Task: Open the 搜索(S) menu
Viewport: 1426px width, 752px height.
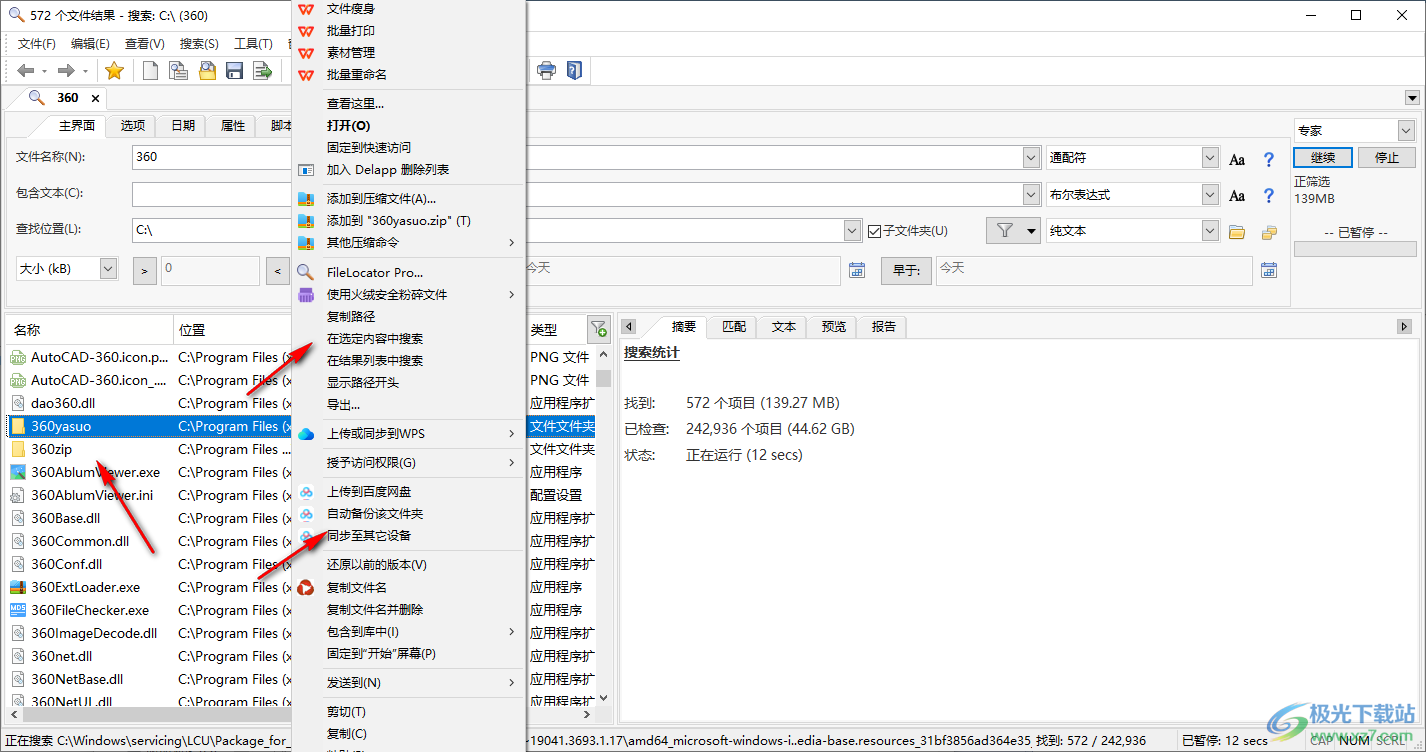Action: 199,43
